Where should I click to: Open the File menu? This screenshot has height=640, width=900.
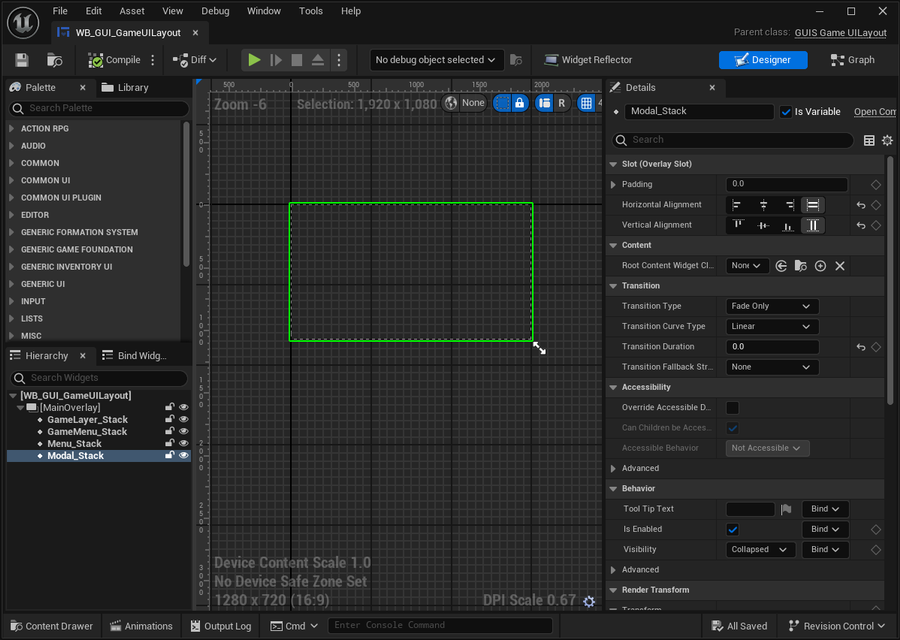coord(60,11)
